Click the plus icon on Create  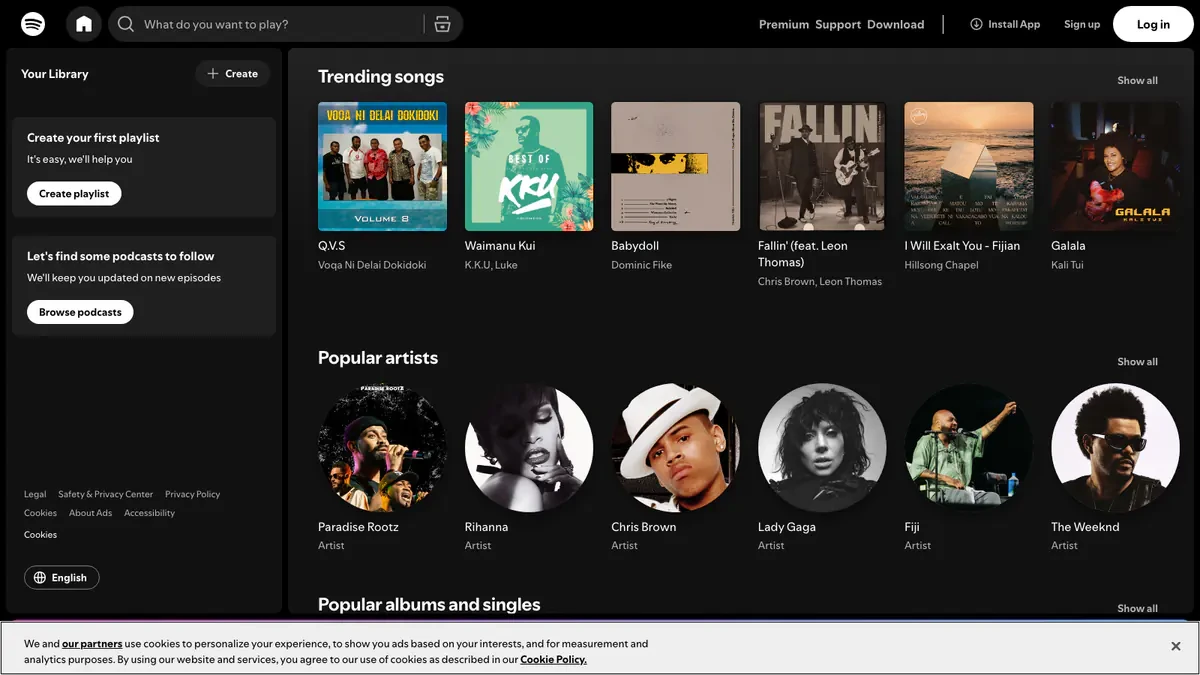click(x=213, y=73)
